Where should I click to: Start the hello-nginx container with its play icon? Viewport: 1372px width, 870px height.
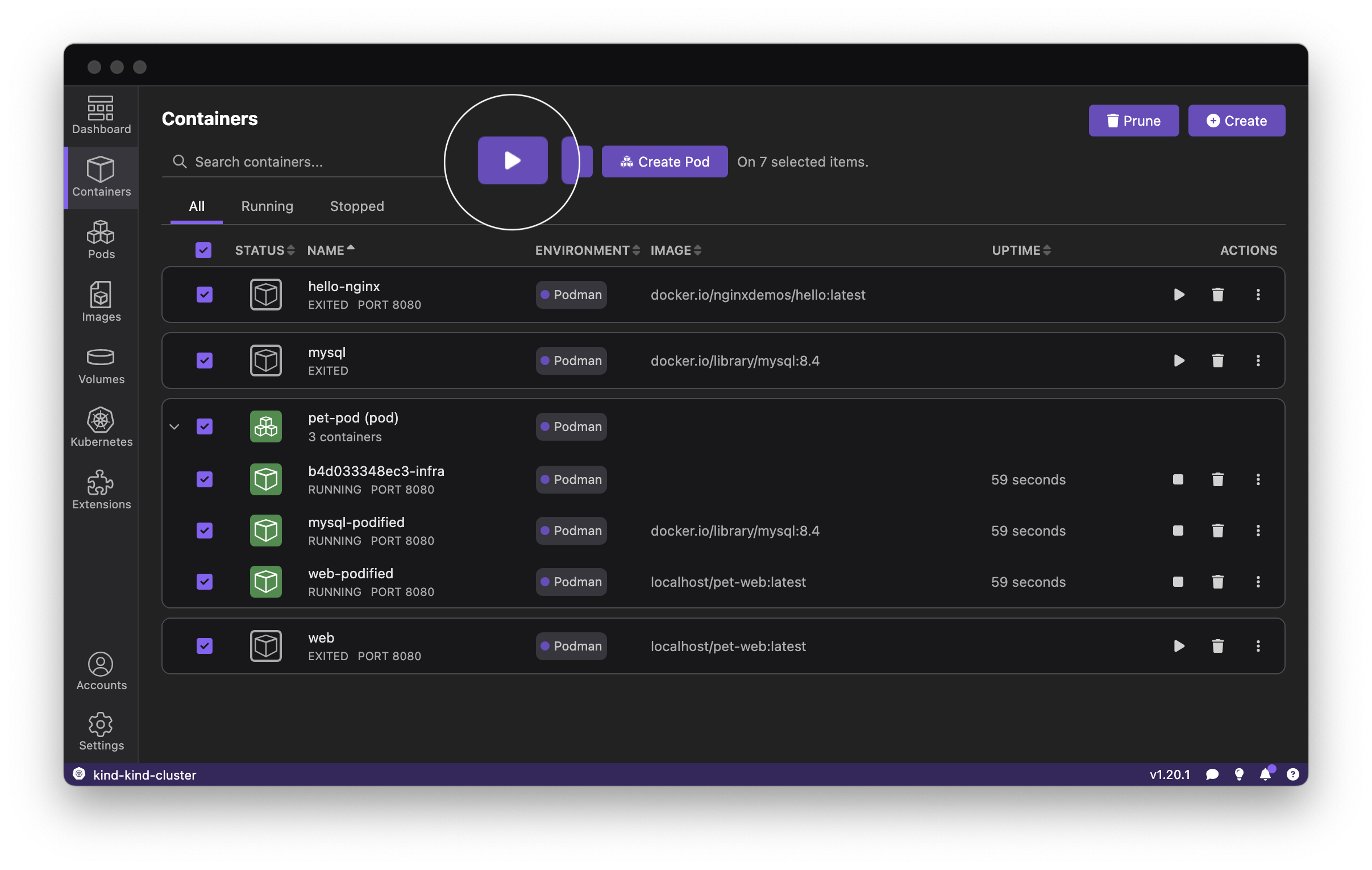1179,295
